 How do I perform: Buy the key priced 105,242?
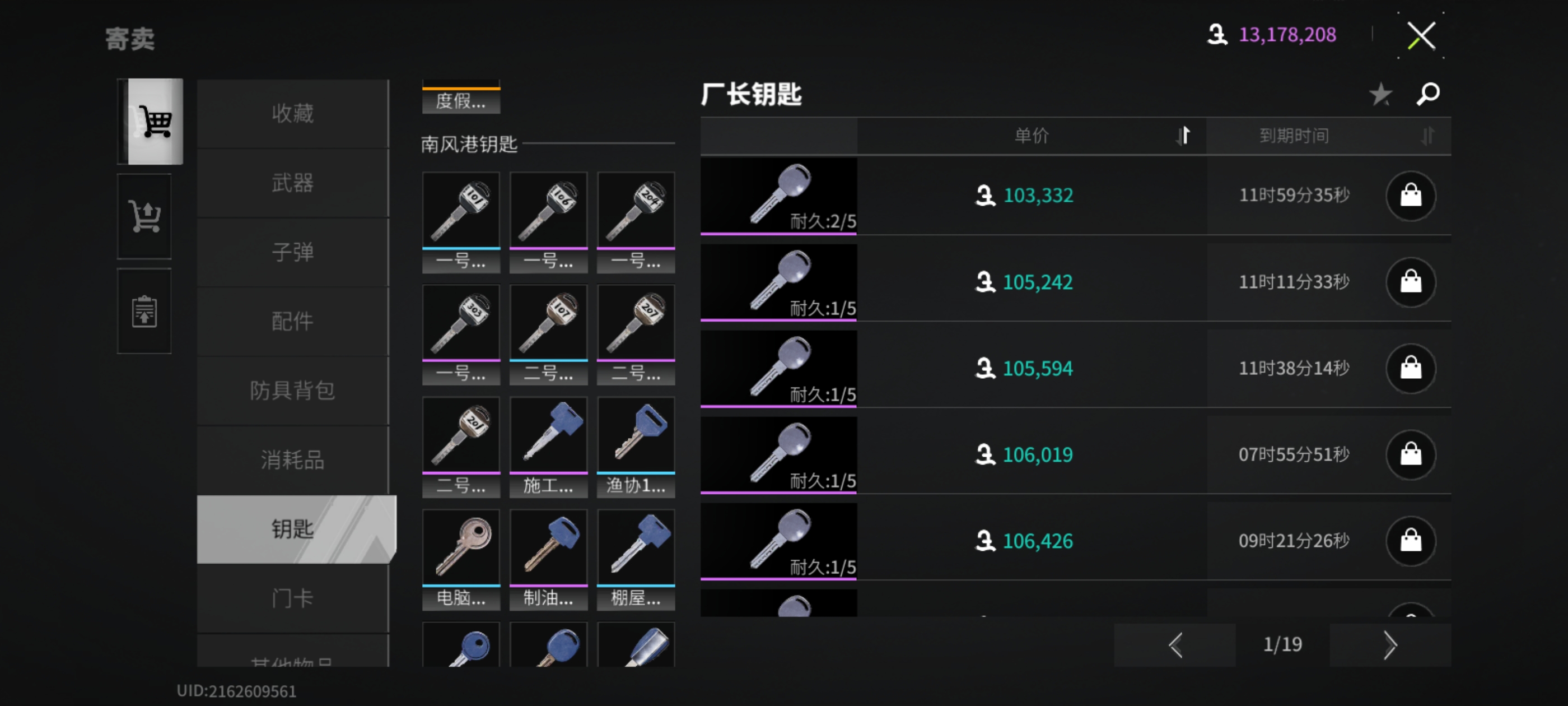[1410, 282]
